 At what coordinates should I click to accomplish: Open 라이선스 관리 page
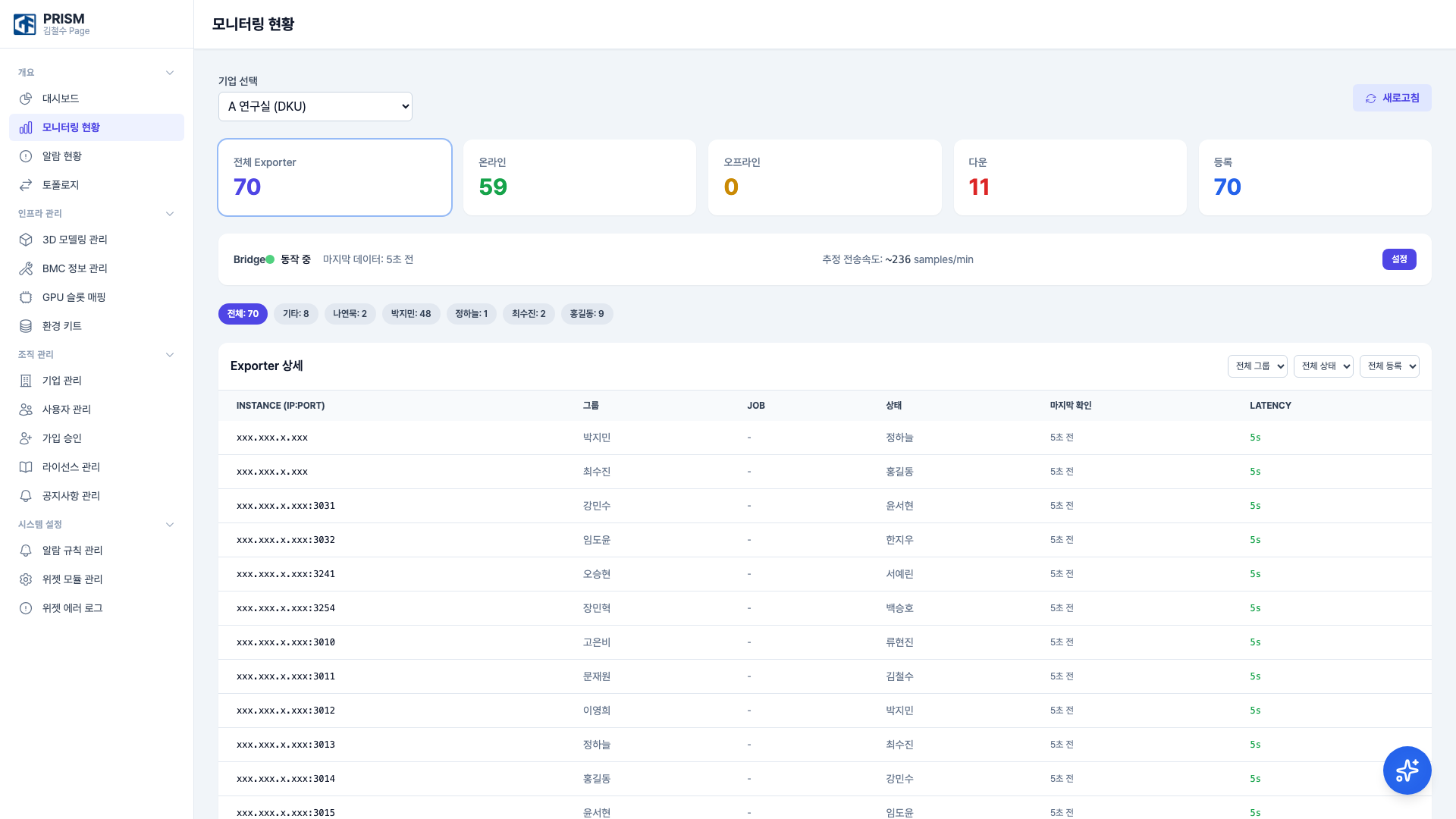click(96, 467)
